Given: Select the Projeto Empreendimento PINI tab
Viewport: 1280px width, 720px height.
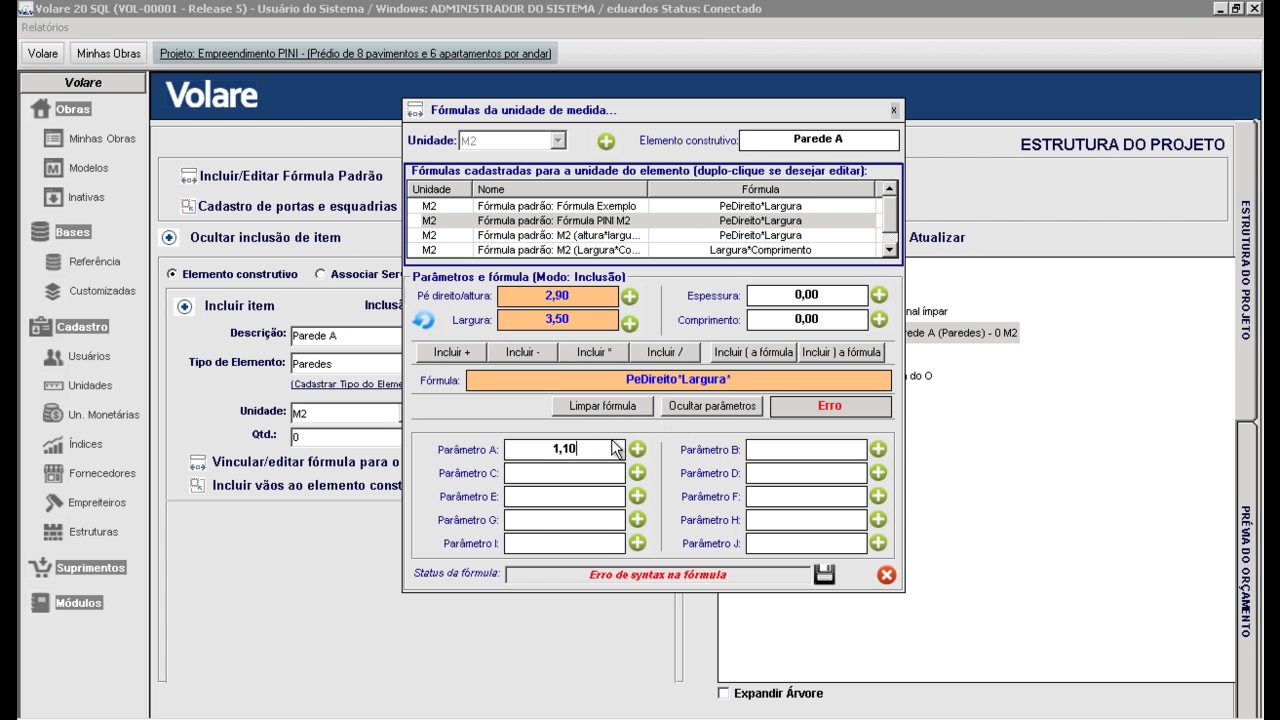Looking at the screenshot, I should (355, 53).
